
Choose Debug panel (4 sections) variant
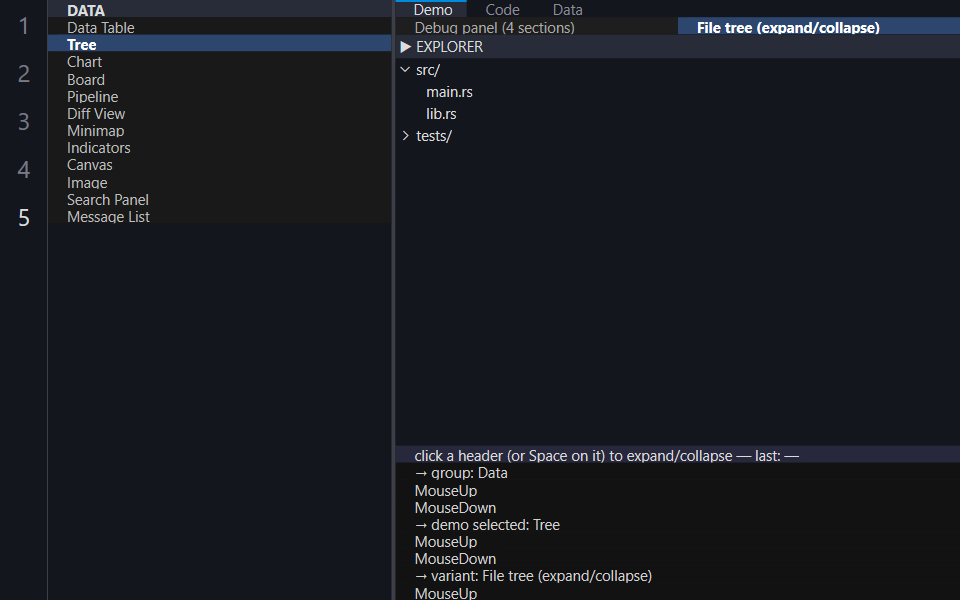click(x=495, y=28)
